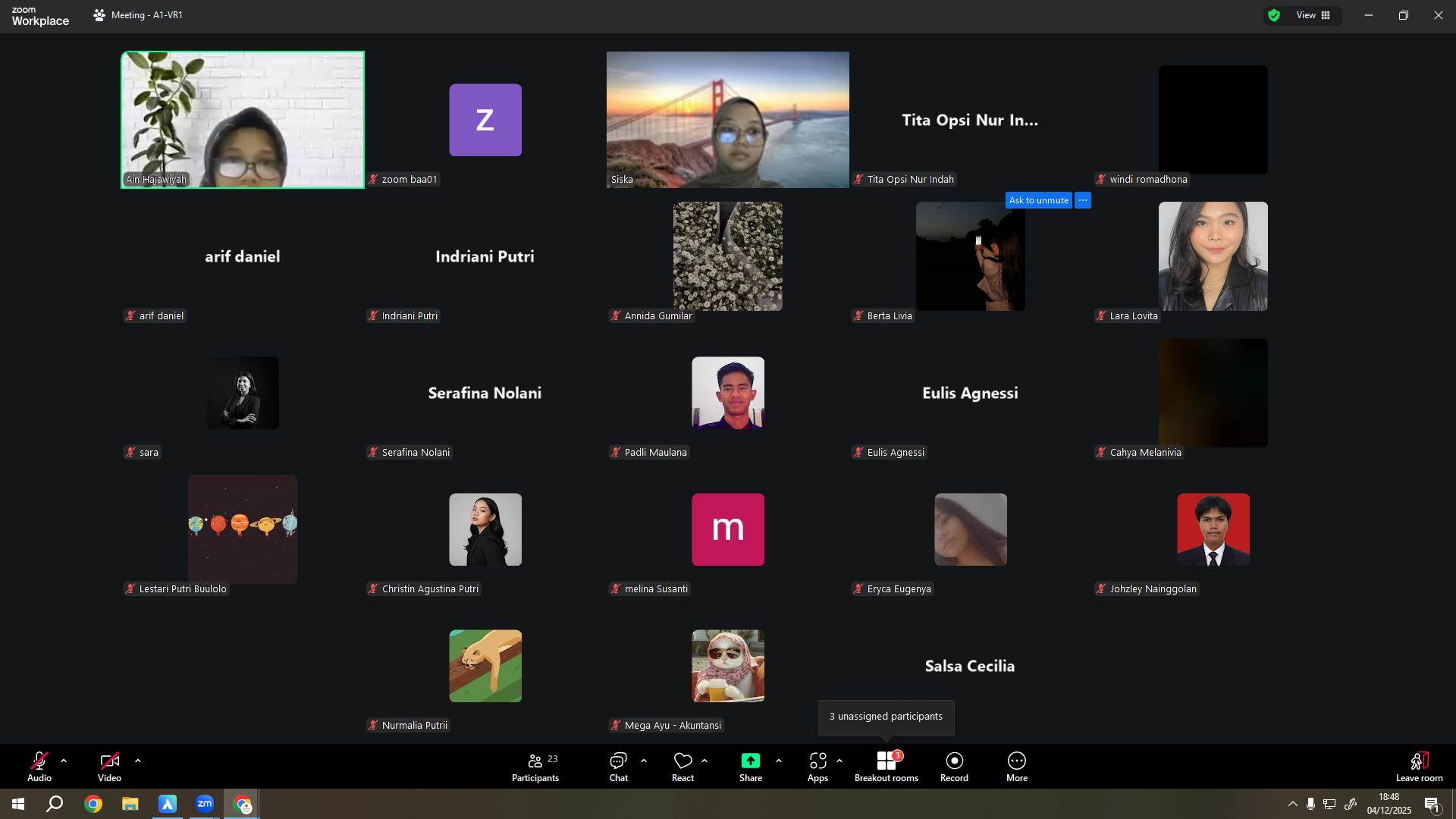Viewport: 1456px width, 819px height.
Task: Click the microphone tray icon
Action: point(1310,804)
